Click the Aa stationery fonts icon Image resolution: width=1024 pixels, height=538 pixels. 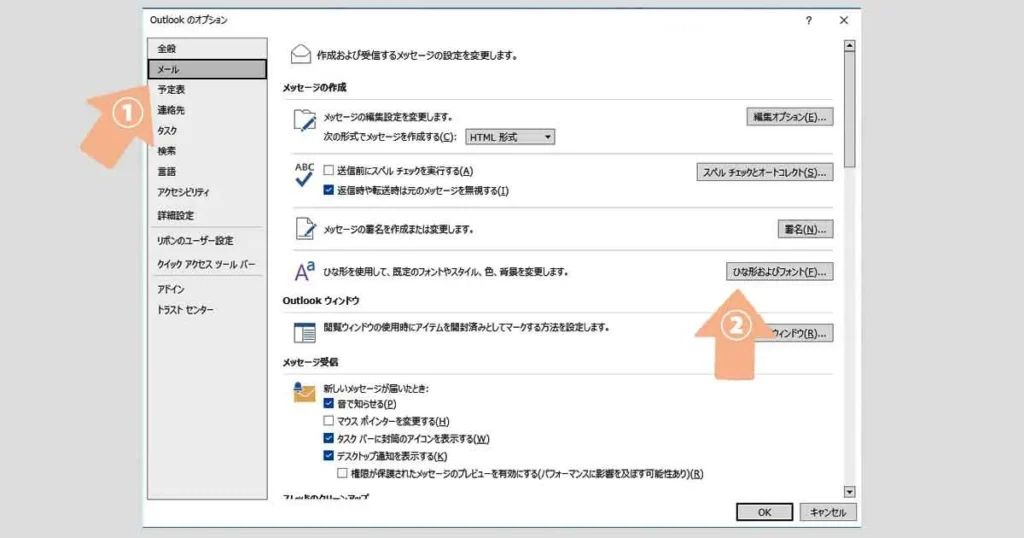tap(304, 271)
